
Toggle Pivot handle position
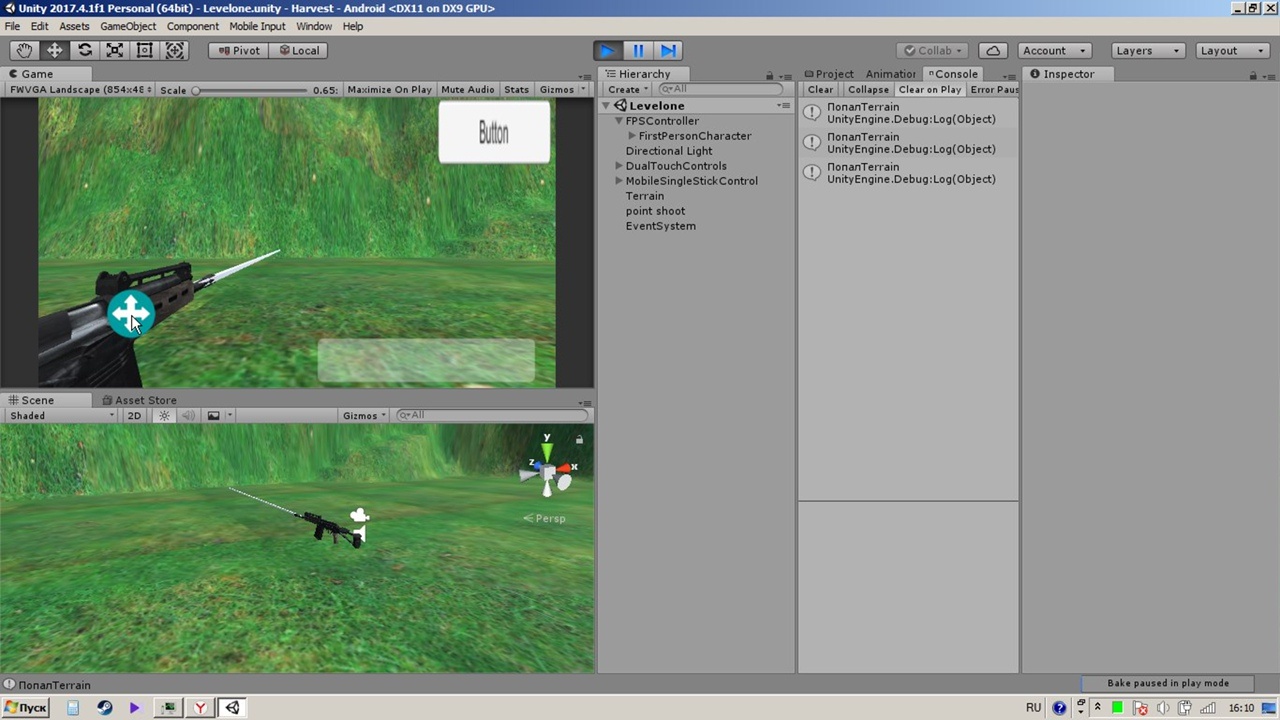tap(239, 50)
